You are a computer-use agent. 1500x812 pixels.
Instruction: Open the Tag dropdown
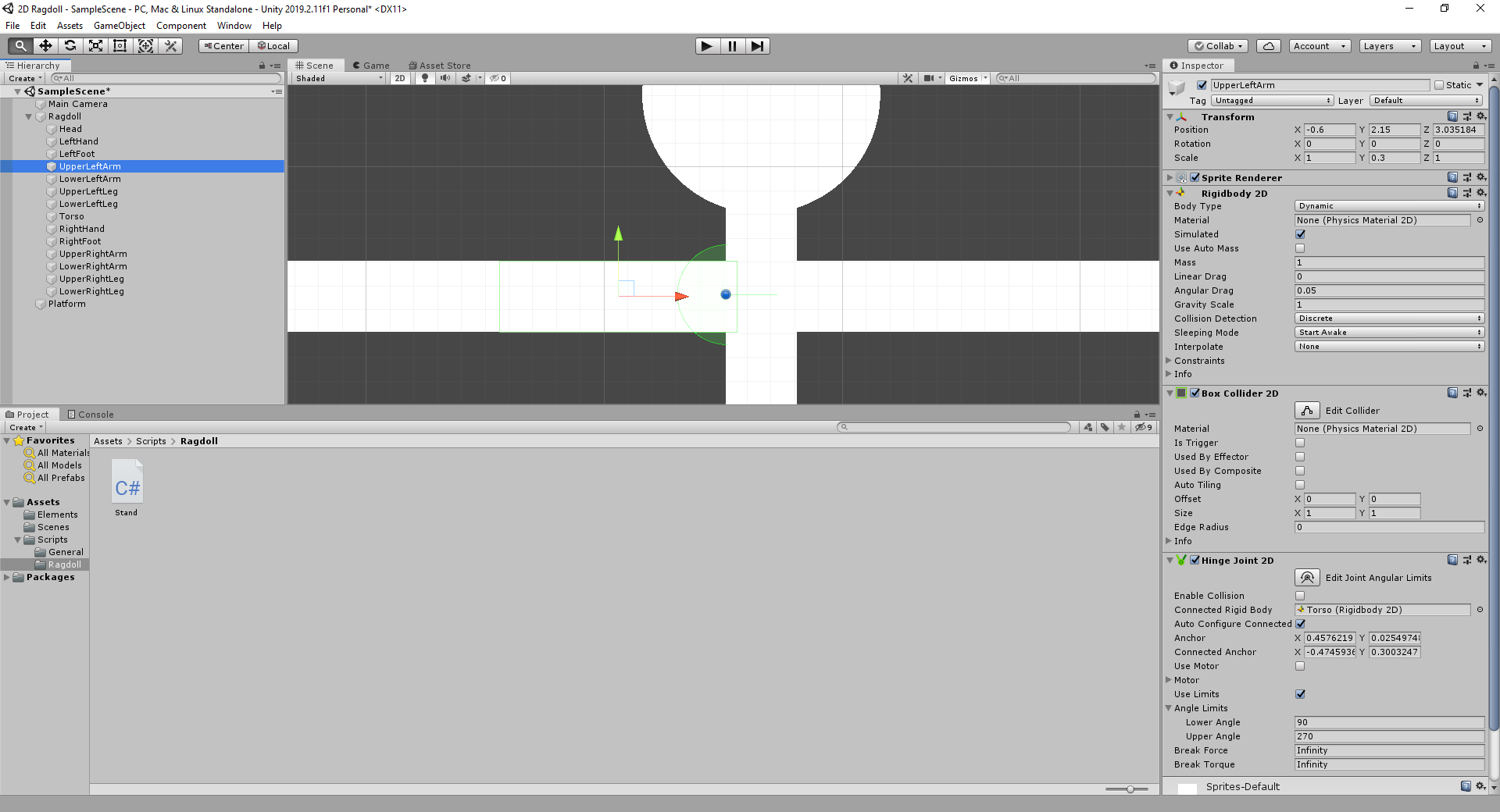(x=1273, y=101)
